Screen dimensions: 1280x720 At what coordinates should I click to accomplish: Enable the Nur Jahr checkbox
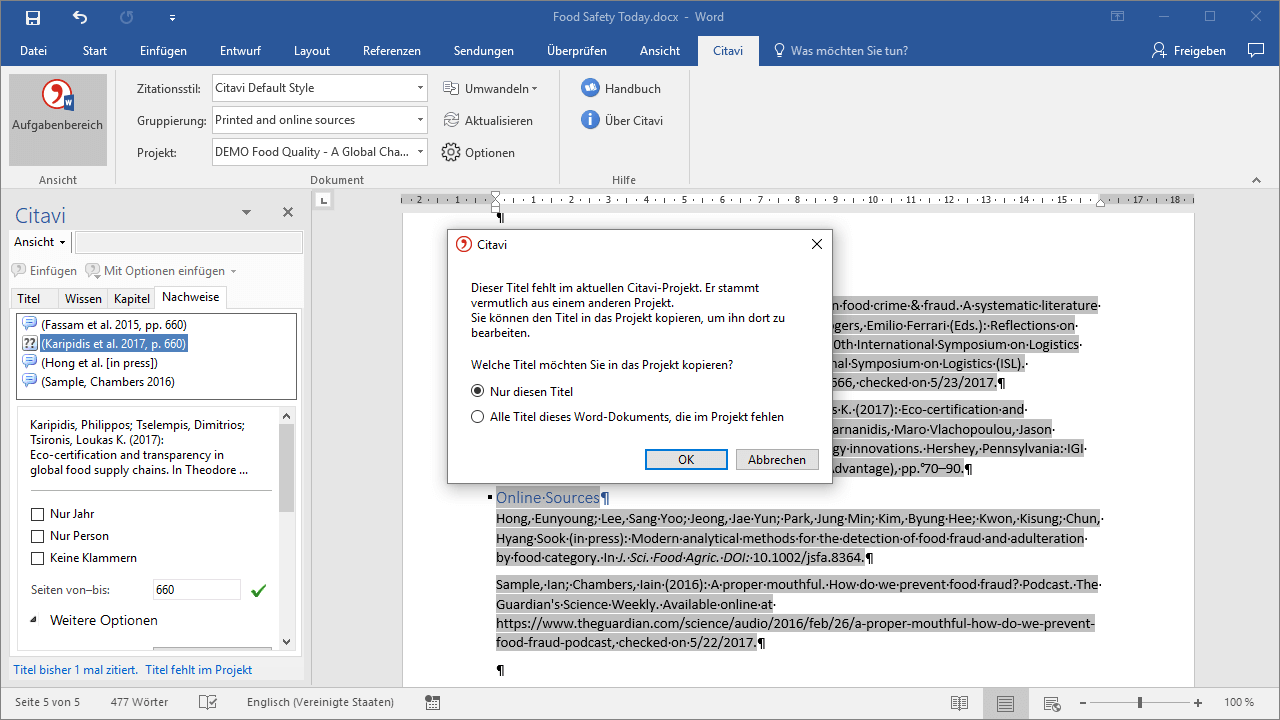pyautogui.click(x=38, y=514)
